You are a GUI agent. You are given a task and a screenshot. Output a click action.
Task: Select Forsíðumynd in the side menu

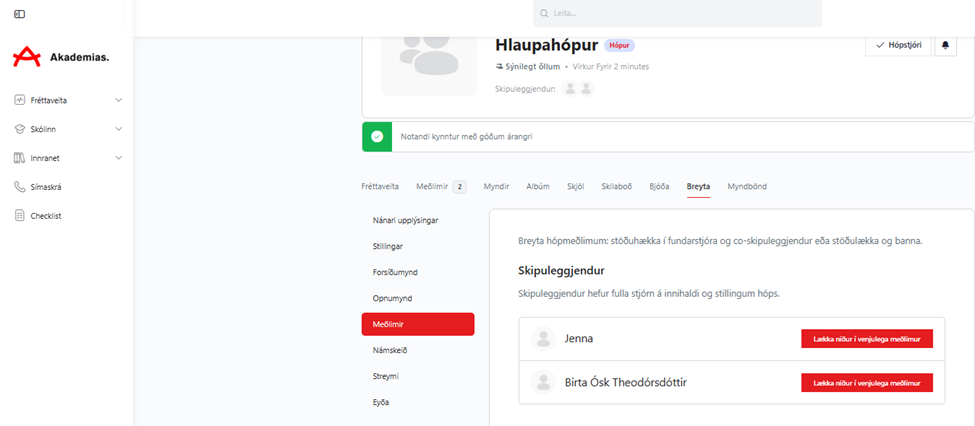395,271
